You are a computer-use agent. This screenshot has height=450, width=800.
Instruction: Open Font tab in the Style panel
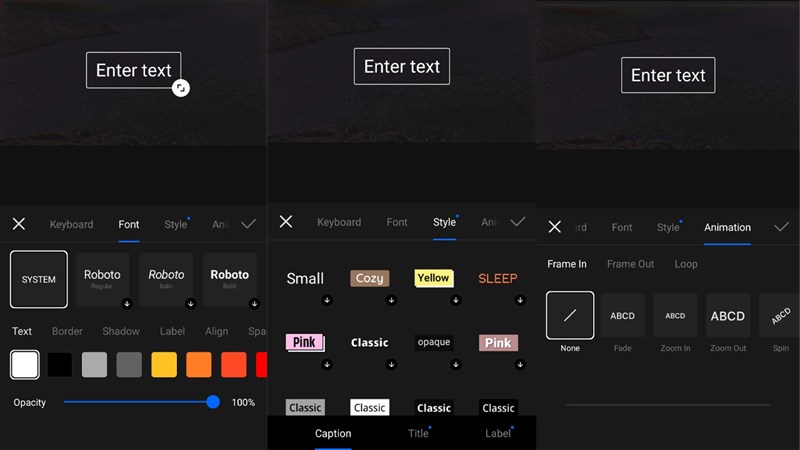397,222
